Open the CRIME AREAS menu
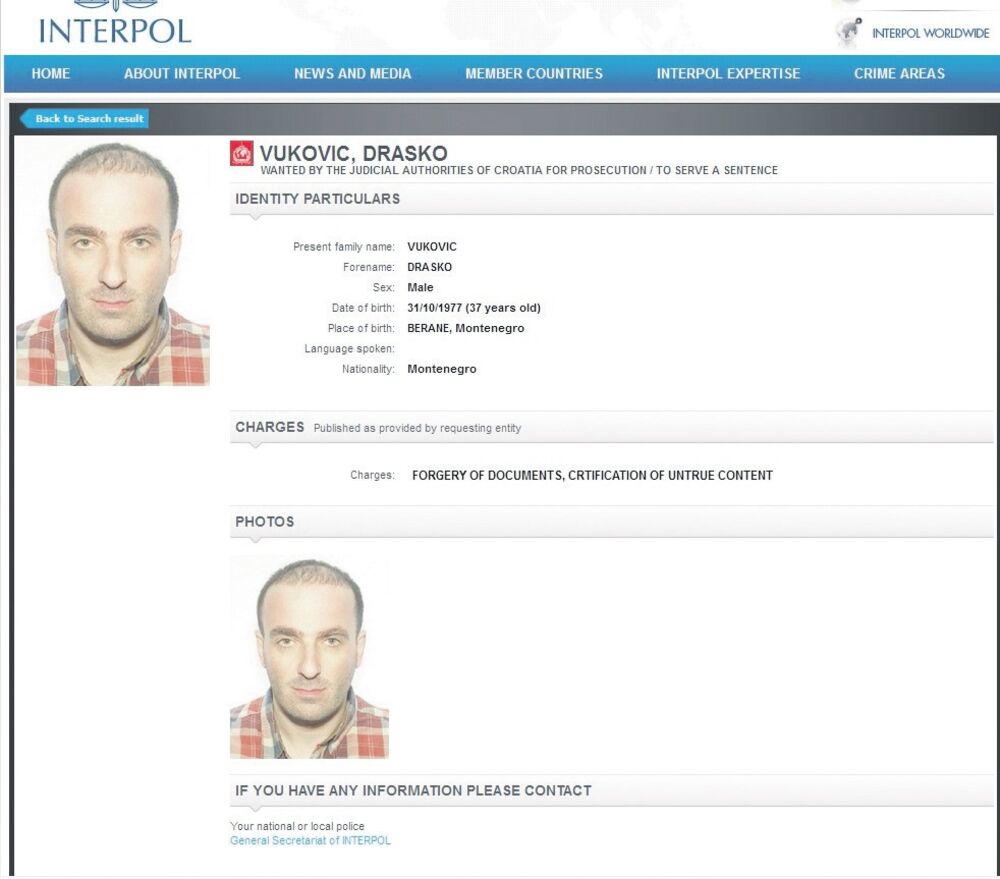 (899, 73)
